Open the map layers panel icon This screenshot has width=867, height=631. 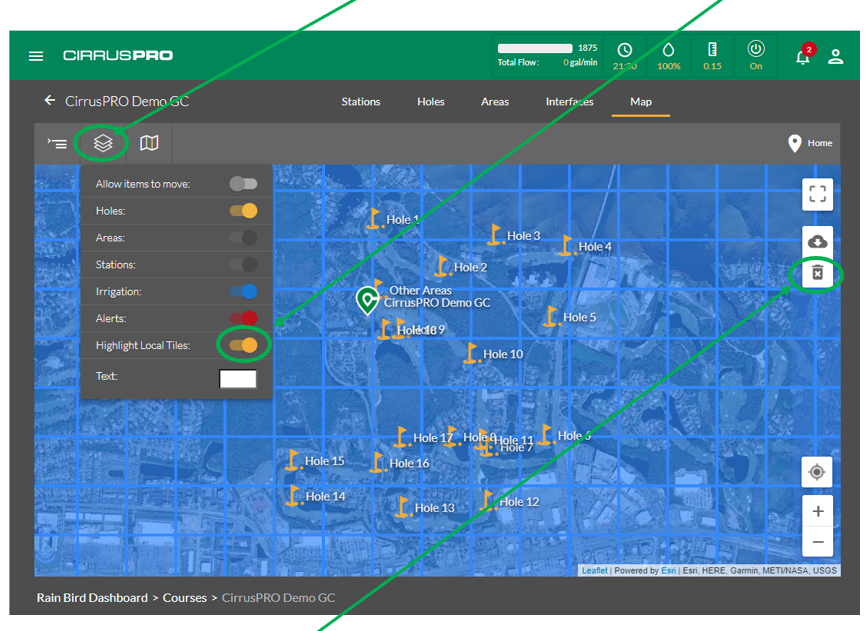pos(103,143)
